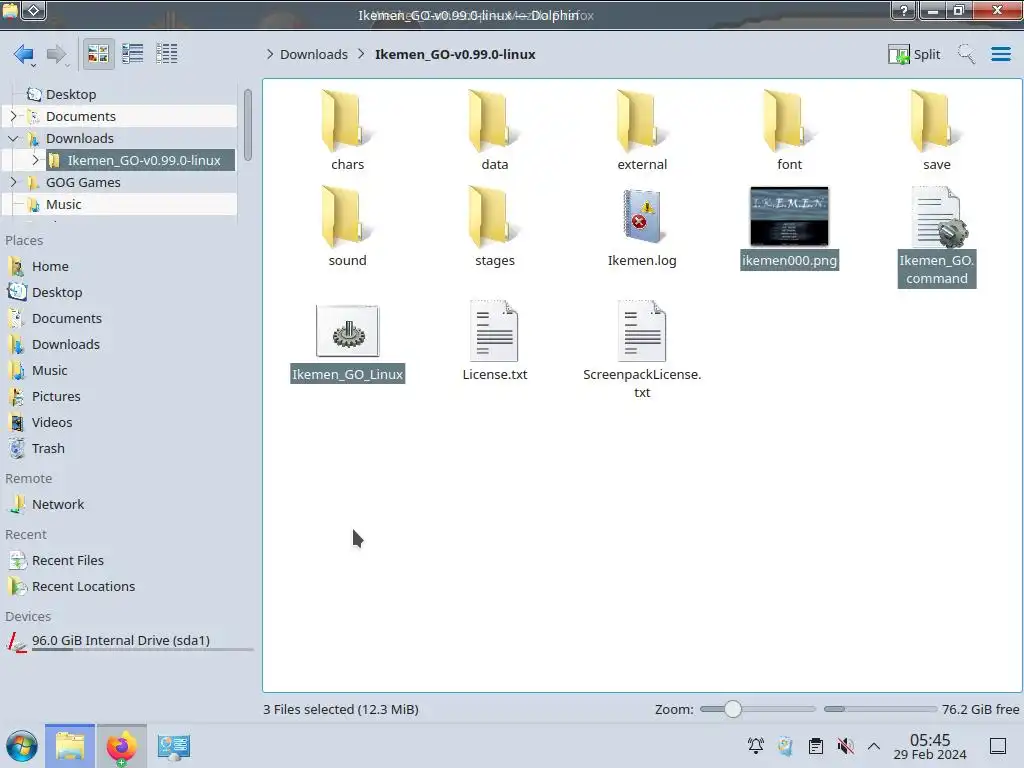
Task: Click the updates tray icon
Action: click(786, 746)
